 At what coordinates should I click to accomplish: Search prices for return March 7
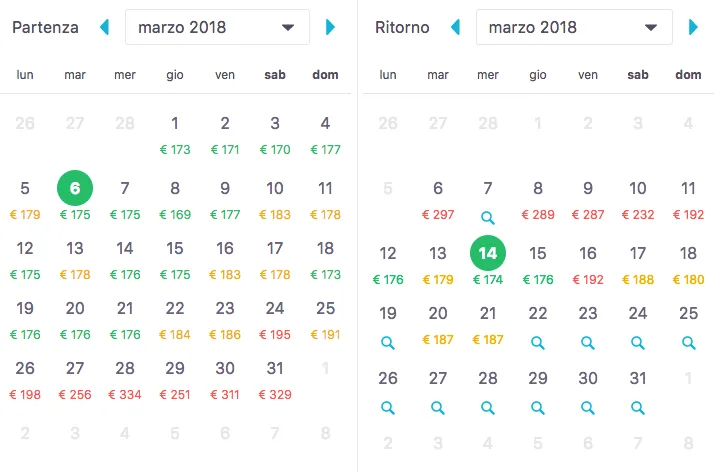tap(487, 217)
